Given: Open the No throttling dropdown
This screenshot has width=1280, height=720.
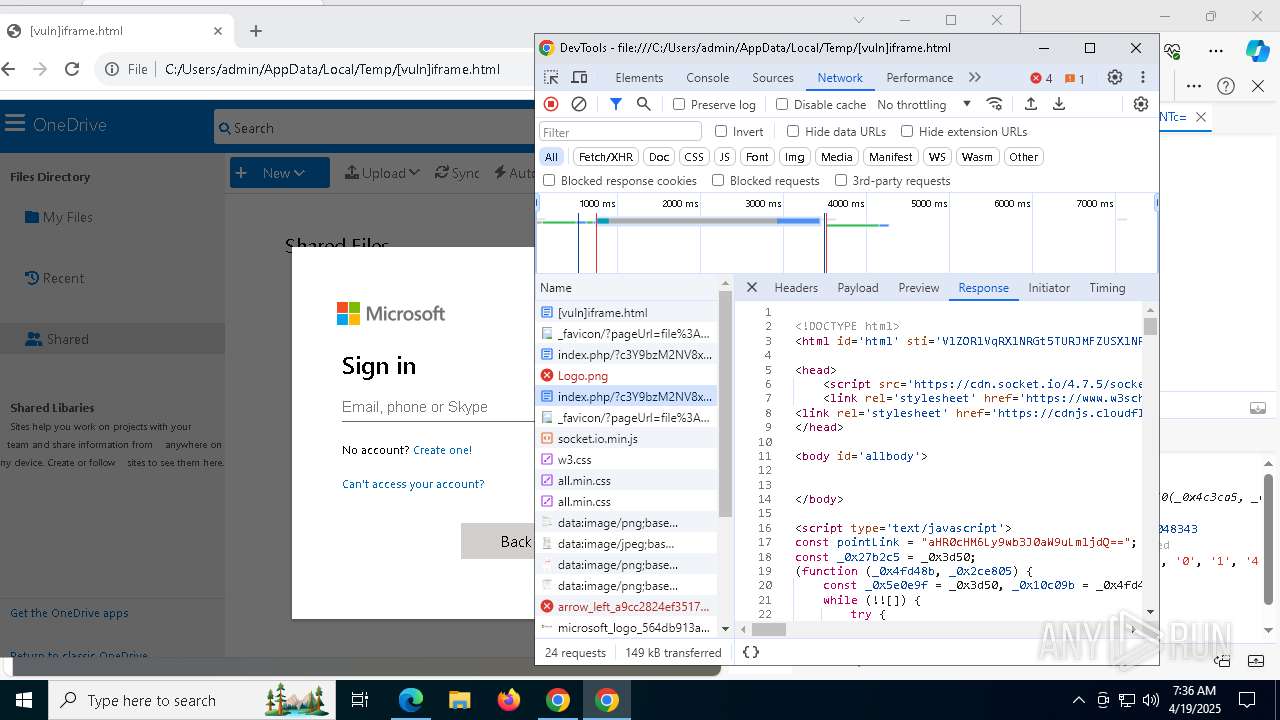Looking at the screenshot, I should 923,104.
